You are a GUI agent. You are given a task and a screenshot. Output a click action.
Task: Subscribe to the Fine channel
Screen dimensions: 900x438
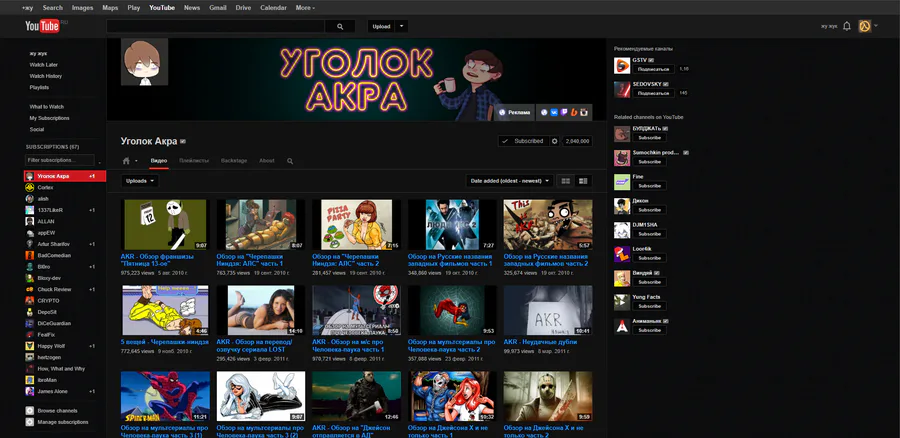(649, 186)
